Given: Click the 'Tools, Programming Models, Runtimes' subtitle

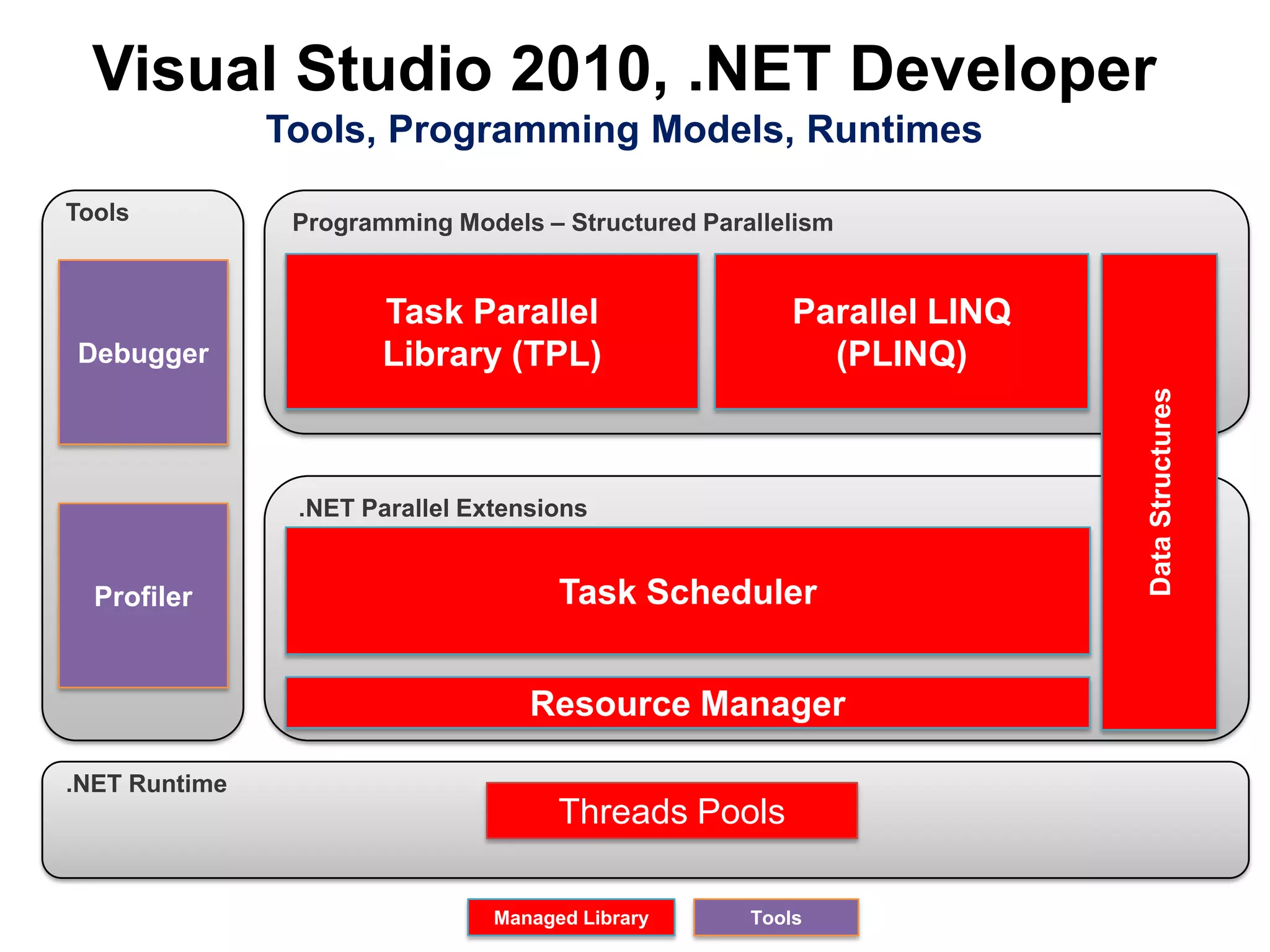Looking at the screenshot, I should click(624, 130).
